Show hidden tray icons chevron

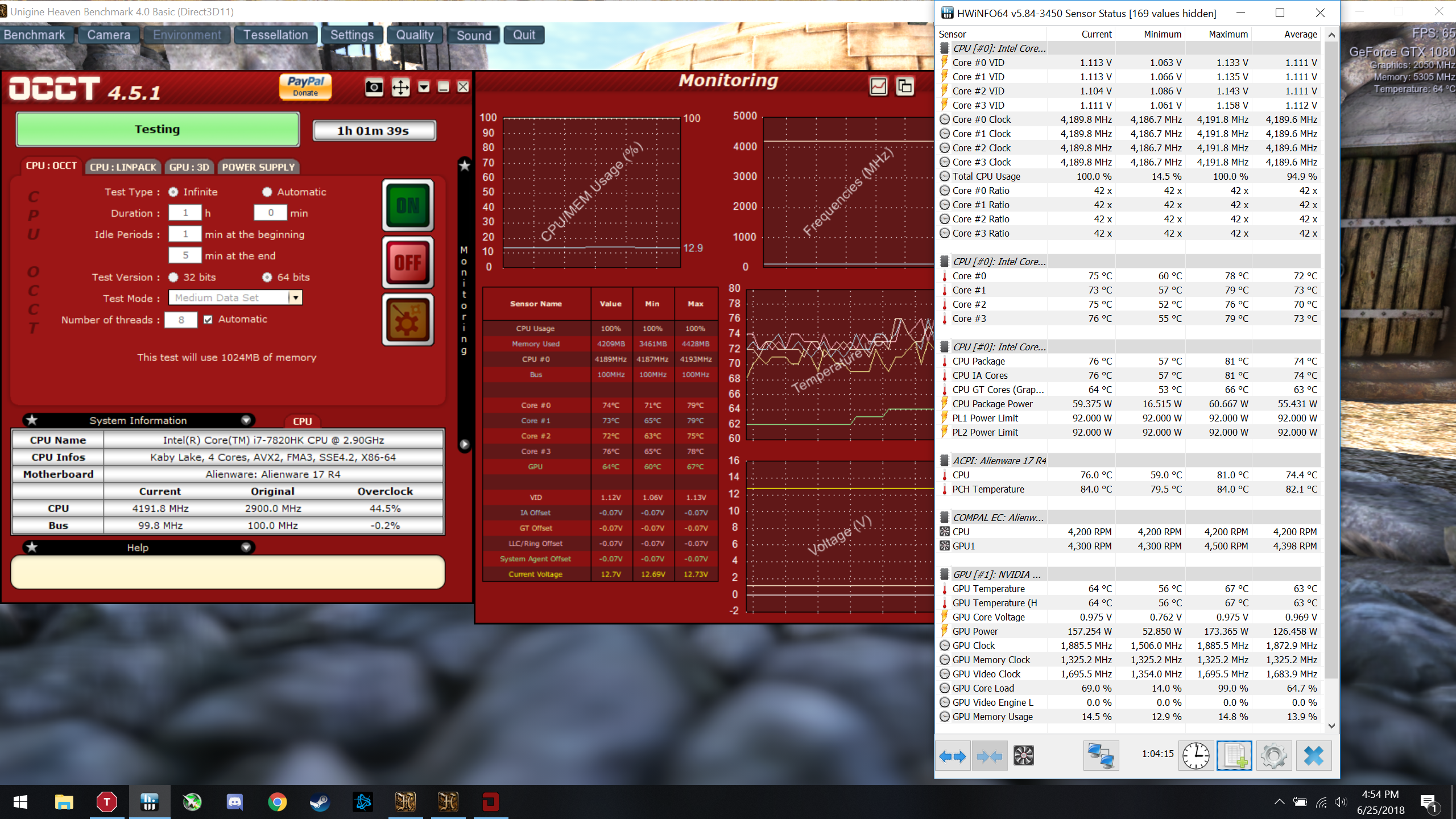1279,802
